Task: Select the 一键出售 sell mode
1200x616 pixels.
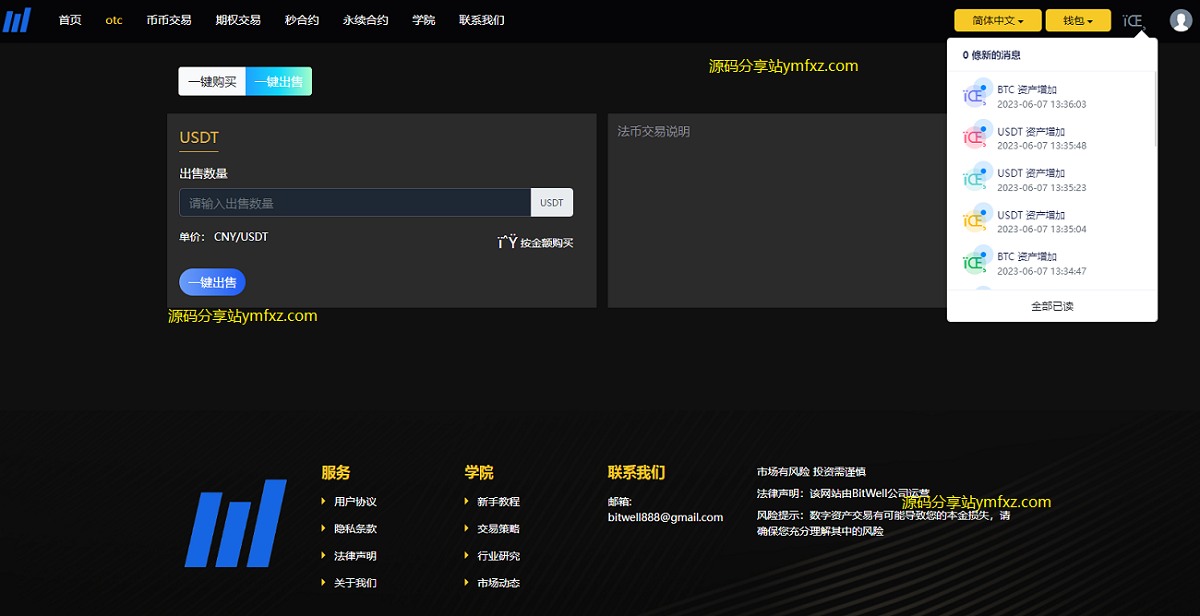Action: pos(278,82)
